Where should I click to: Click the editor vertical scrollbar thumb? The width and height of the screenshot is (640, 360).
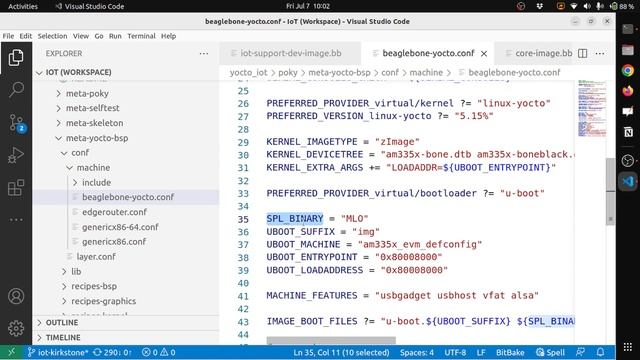(x=610, y=191)
